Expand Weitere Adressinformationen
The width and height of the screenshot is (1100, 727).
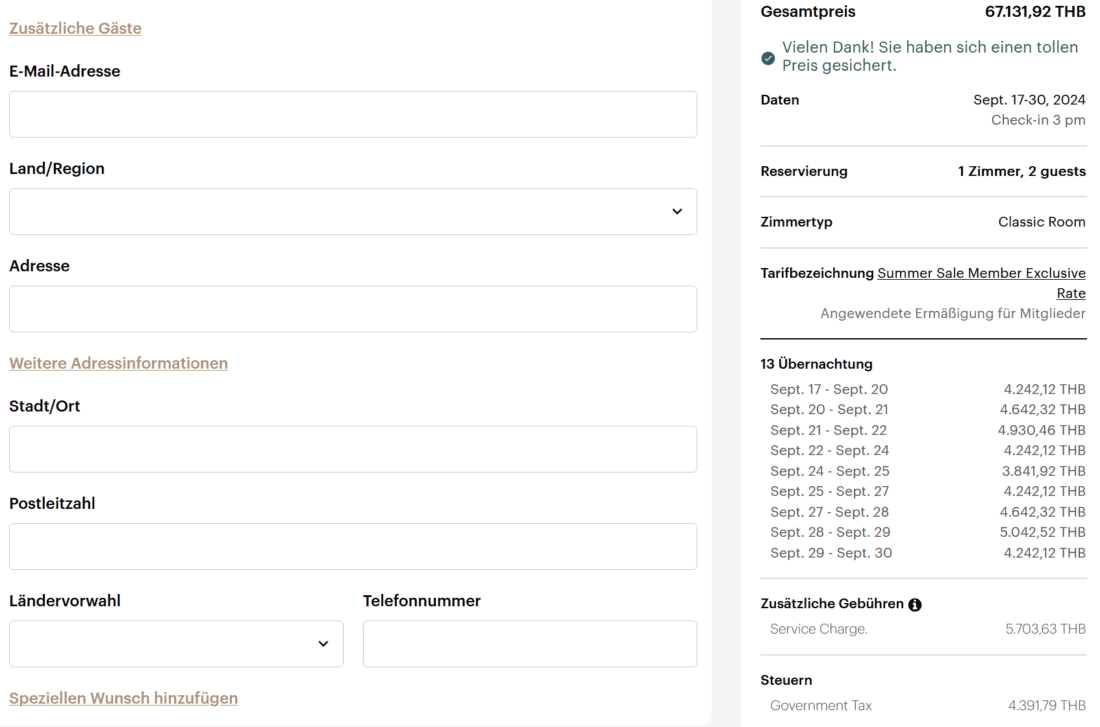[x=118, y=363]
